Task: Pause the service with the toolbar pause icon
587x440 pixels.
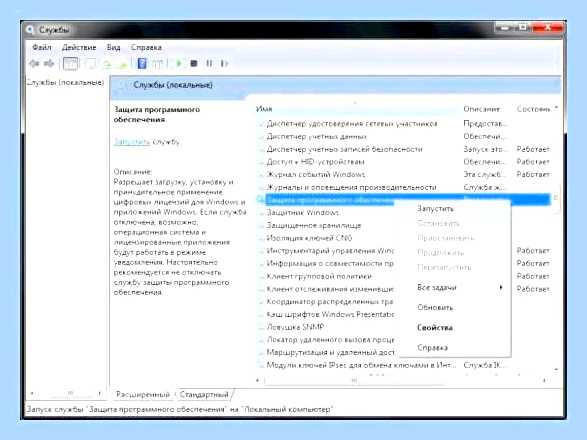Action: click(x=209, y=63)
